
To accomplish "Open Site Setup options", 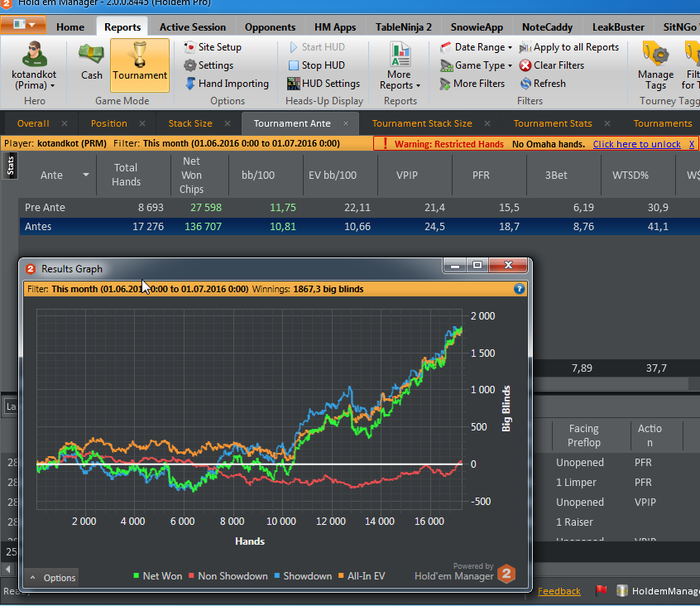I will pyautogui.click(x=213, y=47).
